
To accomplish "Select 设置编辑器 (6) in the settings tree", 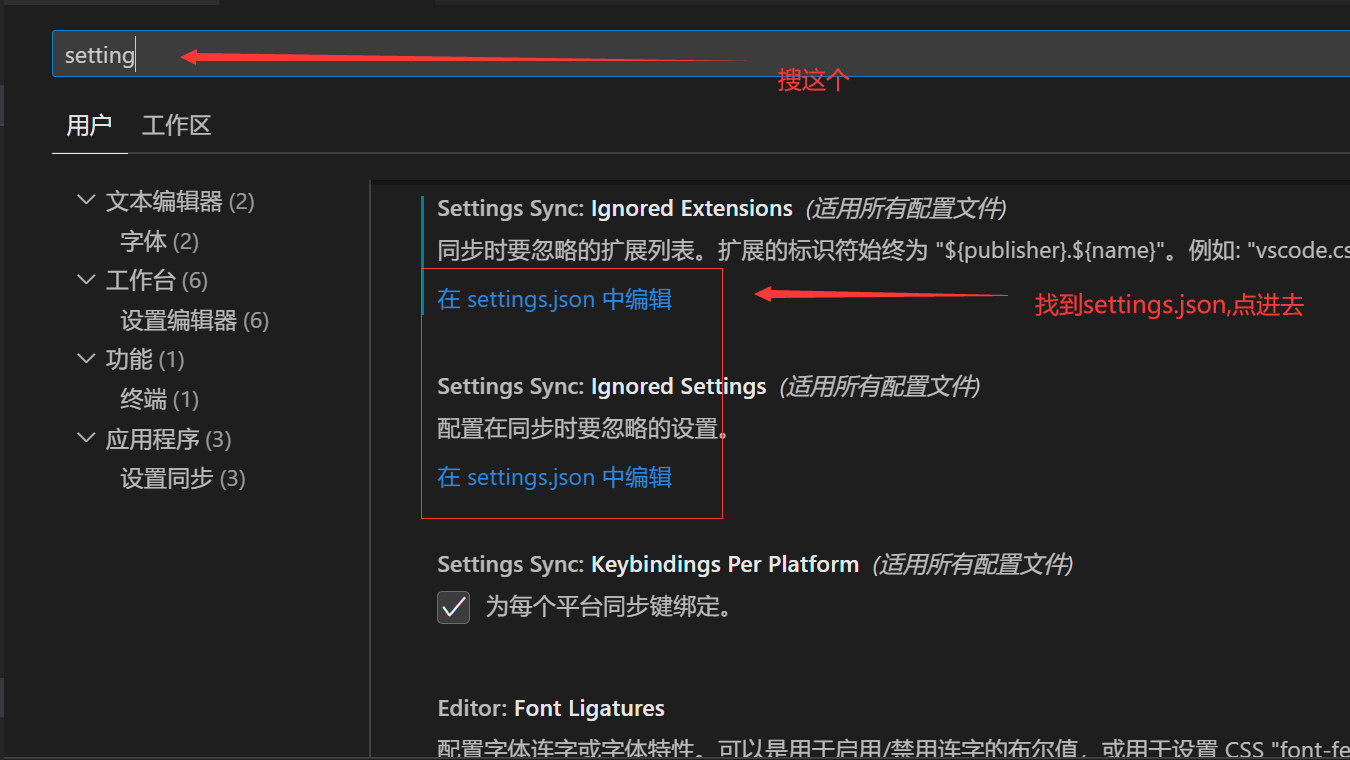I will click(195, 321).
